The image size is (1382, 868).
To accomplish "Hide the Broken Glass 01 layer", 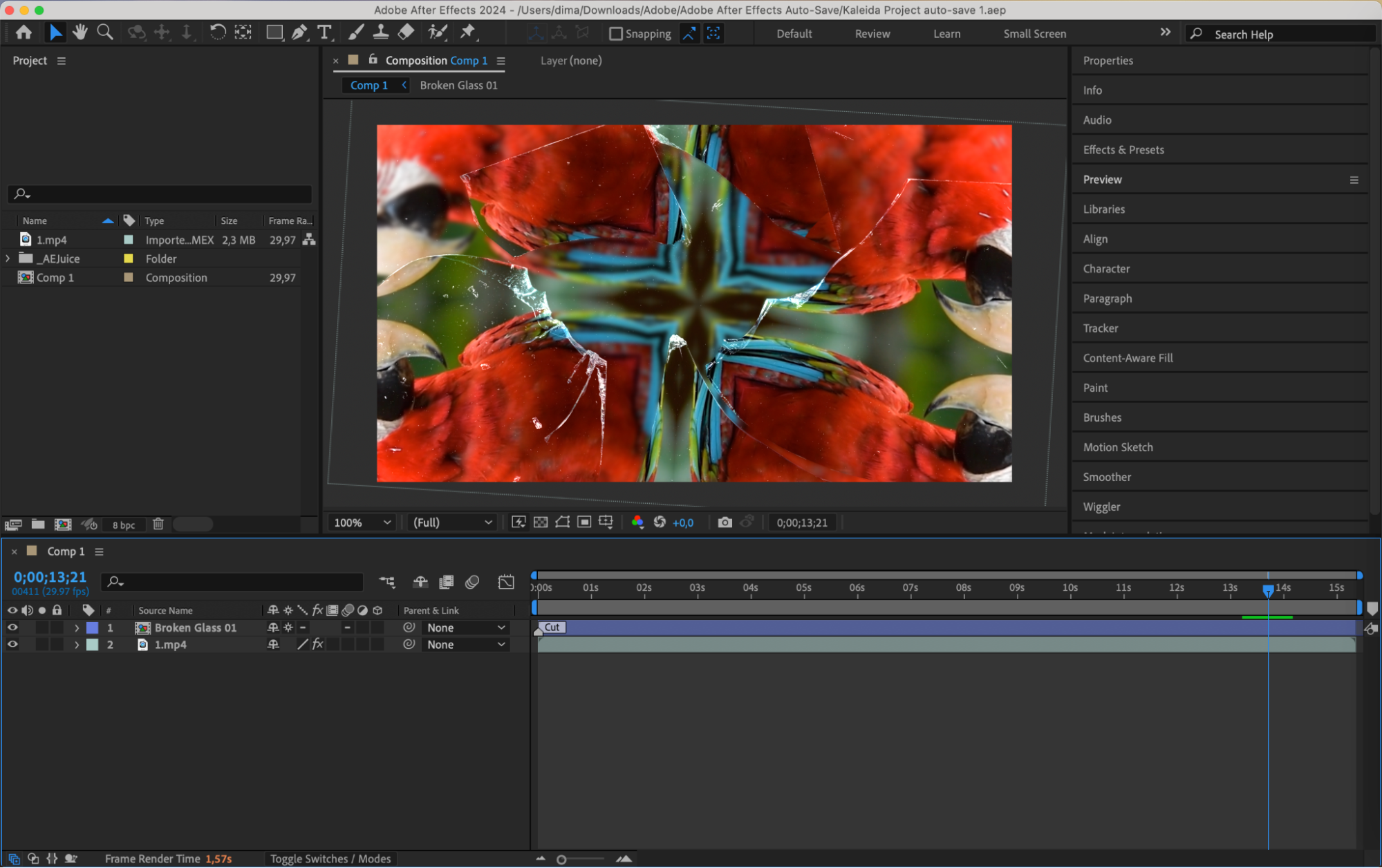I will [x=12, y=628].
